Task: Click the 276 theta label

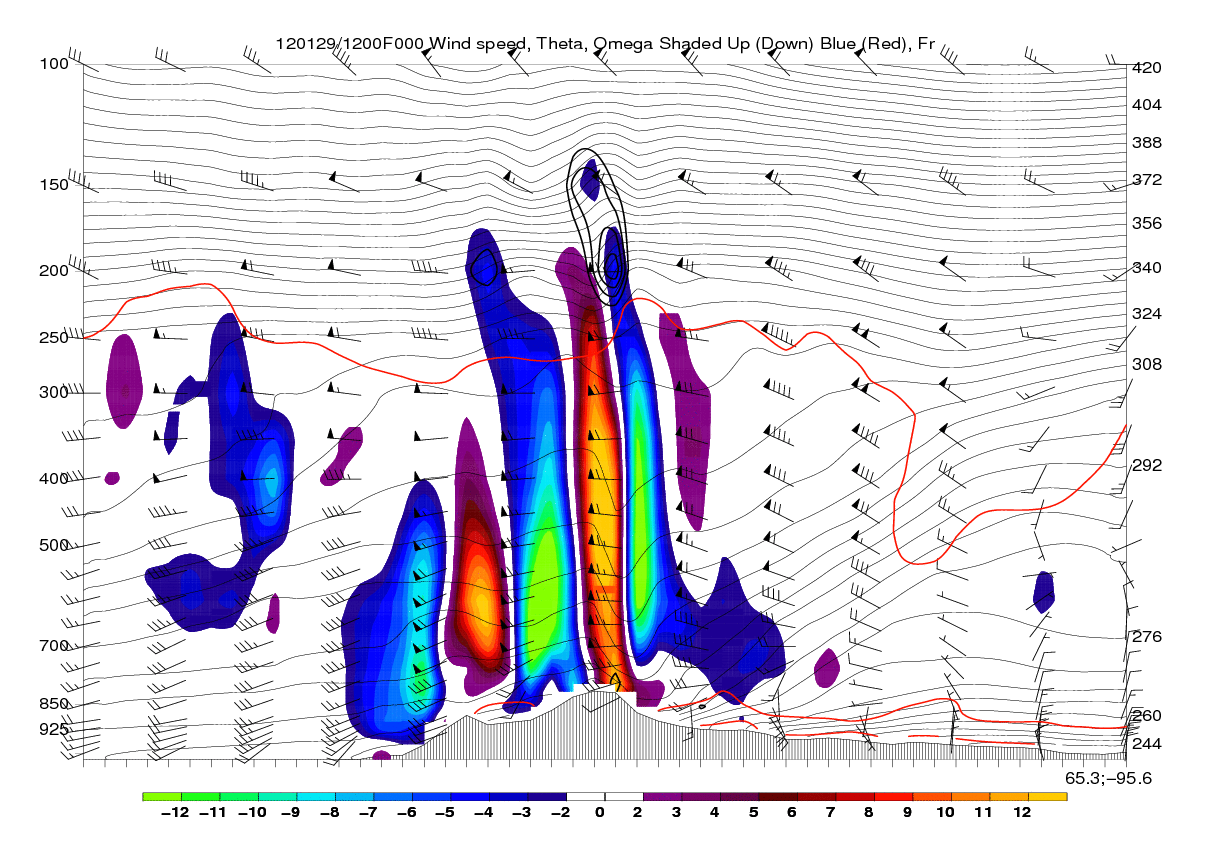Action: (1146, 637)
